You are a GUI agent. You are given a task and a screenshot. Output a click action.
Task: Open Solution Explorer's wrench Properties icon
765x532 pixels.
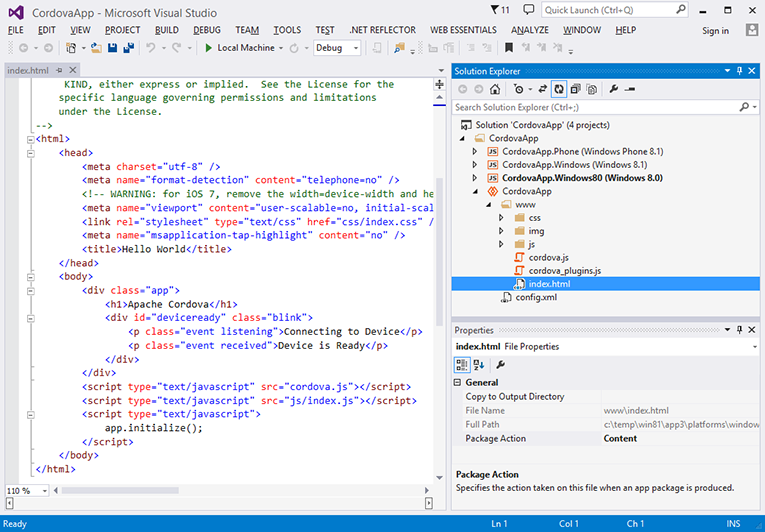[x=614, y=89]
